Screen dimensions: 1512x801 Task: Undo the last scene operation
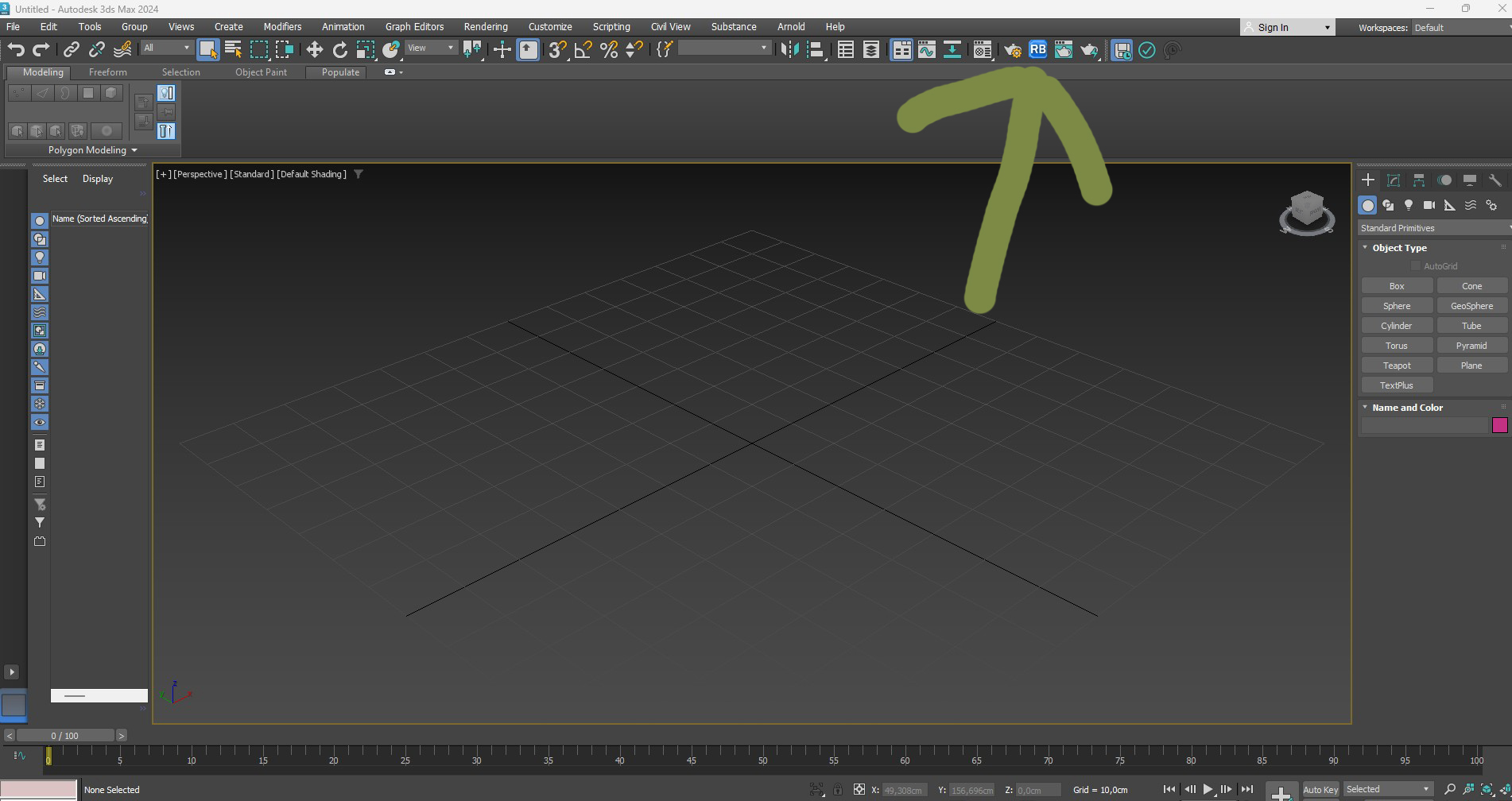pos(15,50)
